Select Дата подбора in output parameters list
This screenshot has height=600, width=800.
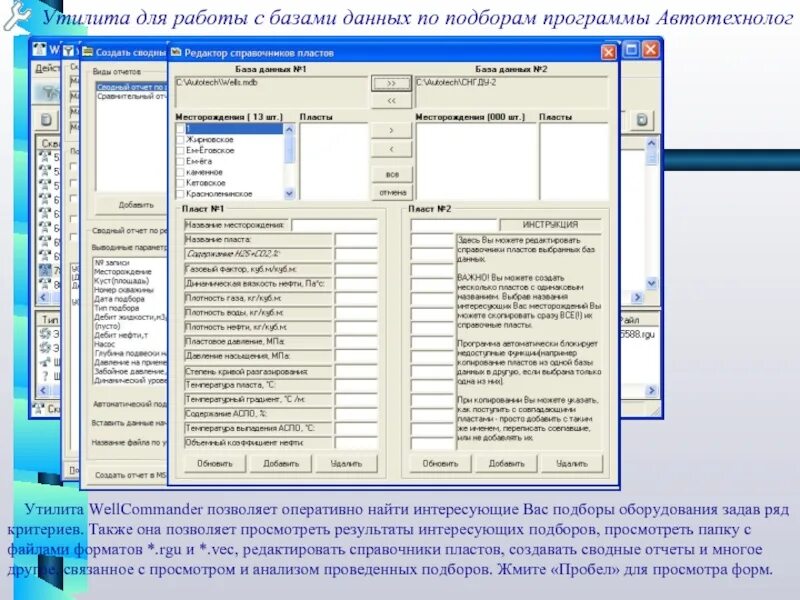pos(119,299)
